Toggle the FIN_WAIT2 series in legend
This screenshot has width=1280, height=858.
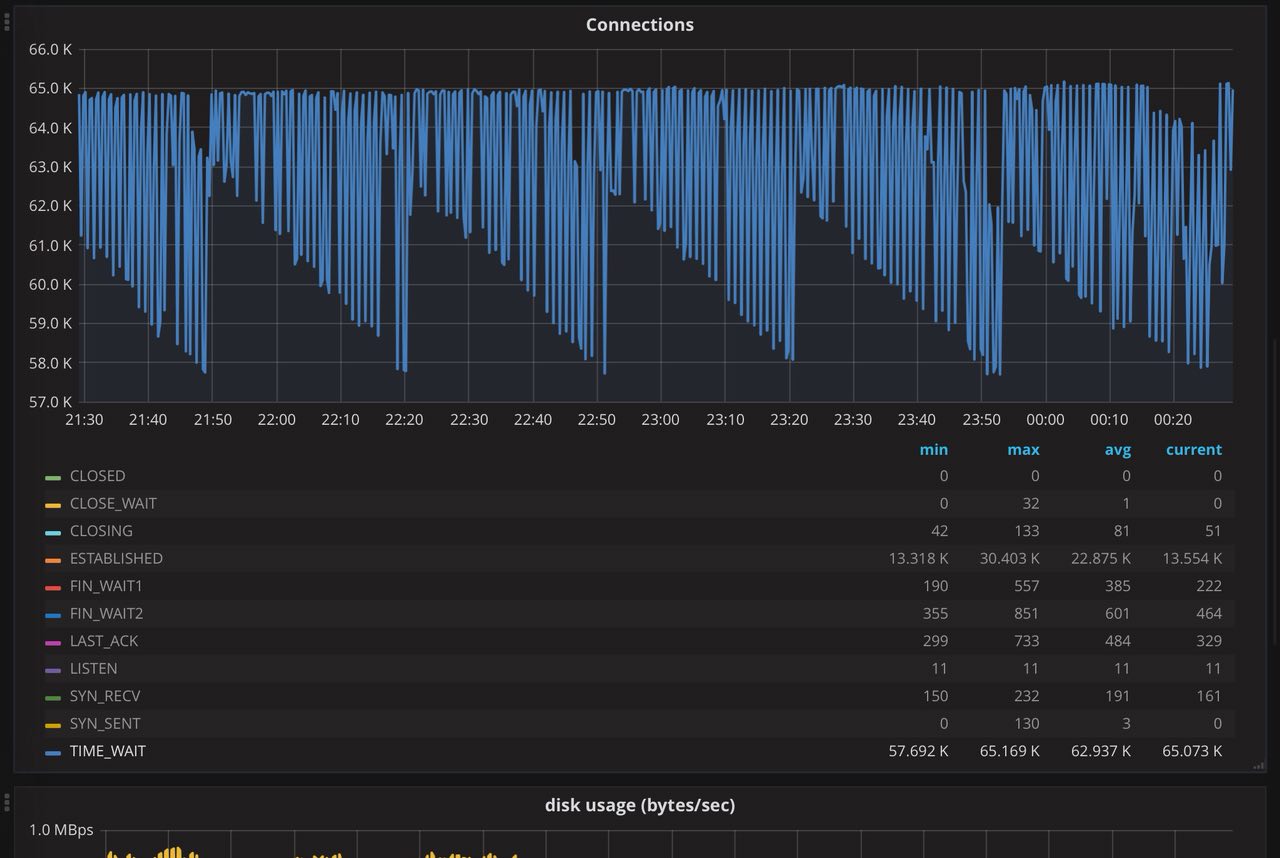point(107,614)
